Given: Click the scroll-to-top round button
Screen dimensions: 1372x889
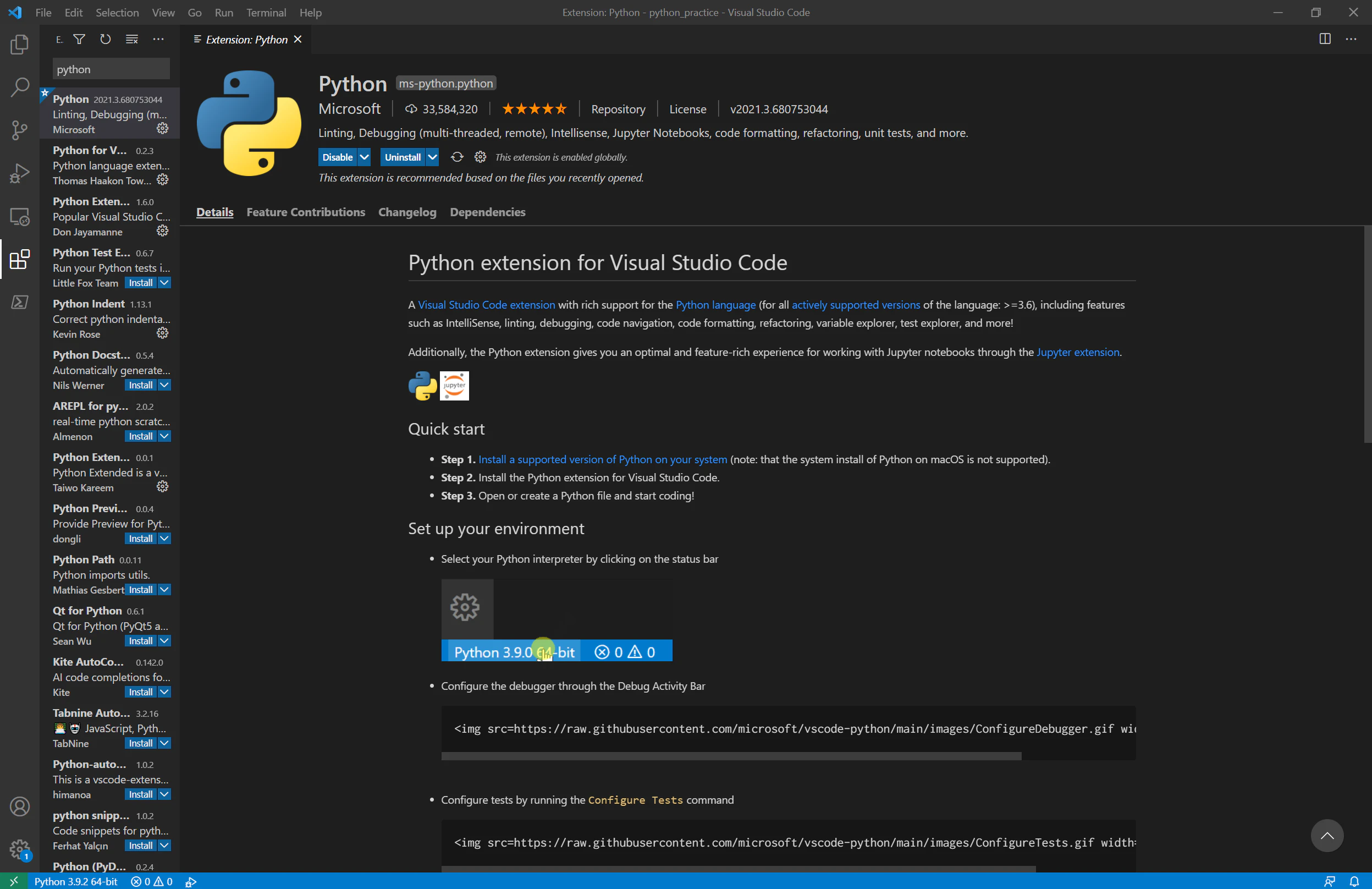Looking at the screenshot, I should (x=1327, y=836).
